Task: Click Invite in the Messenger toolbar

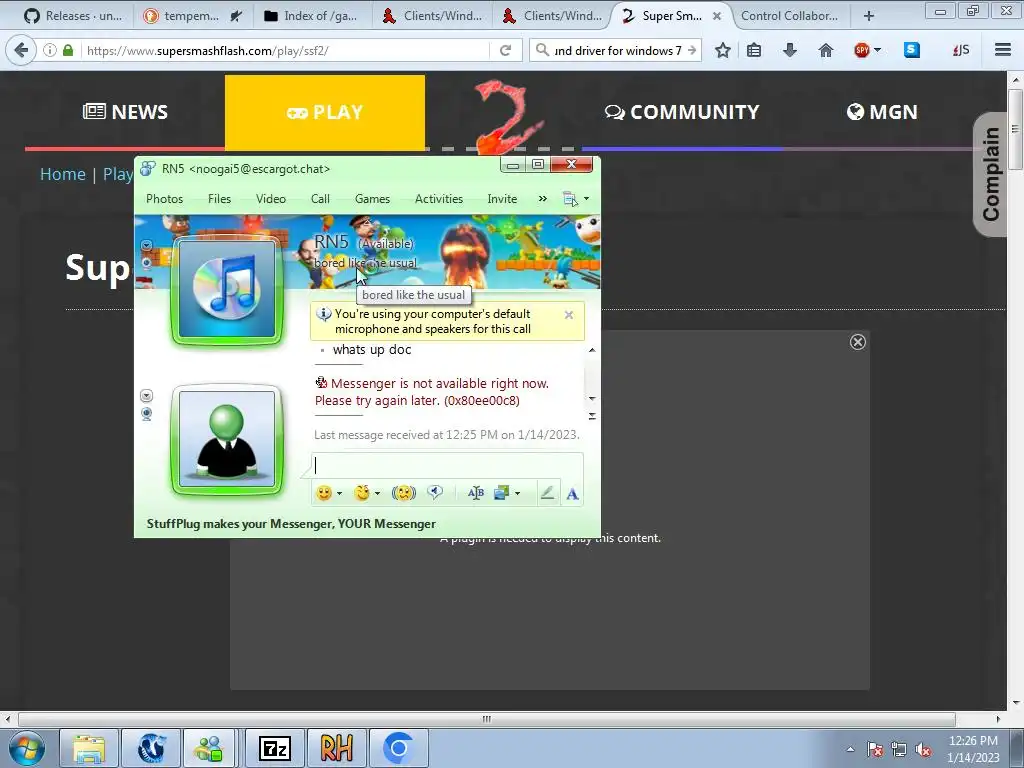Action: (x=502, y=199)
